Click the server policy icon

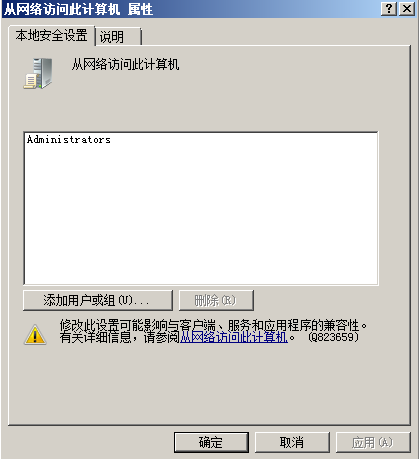[38, 73]
